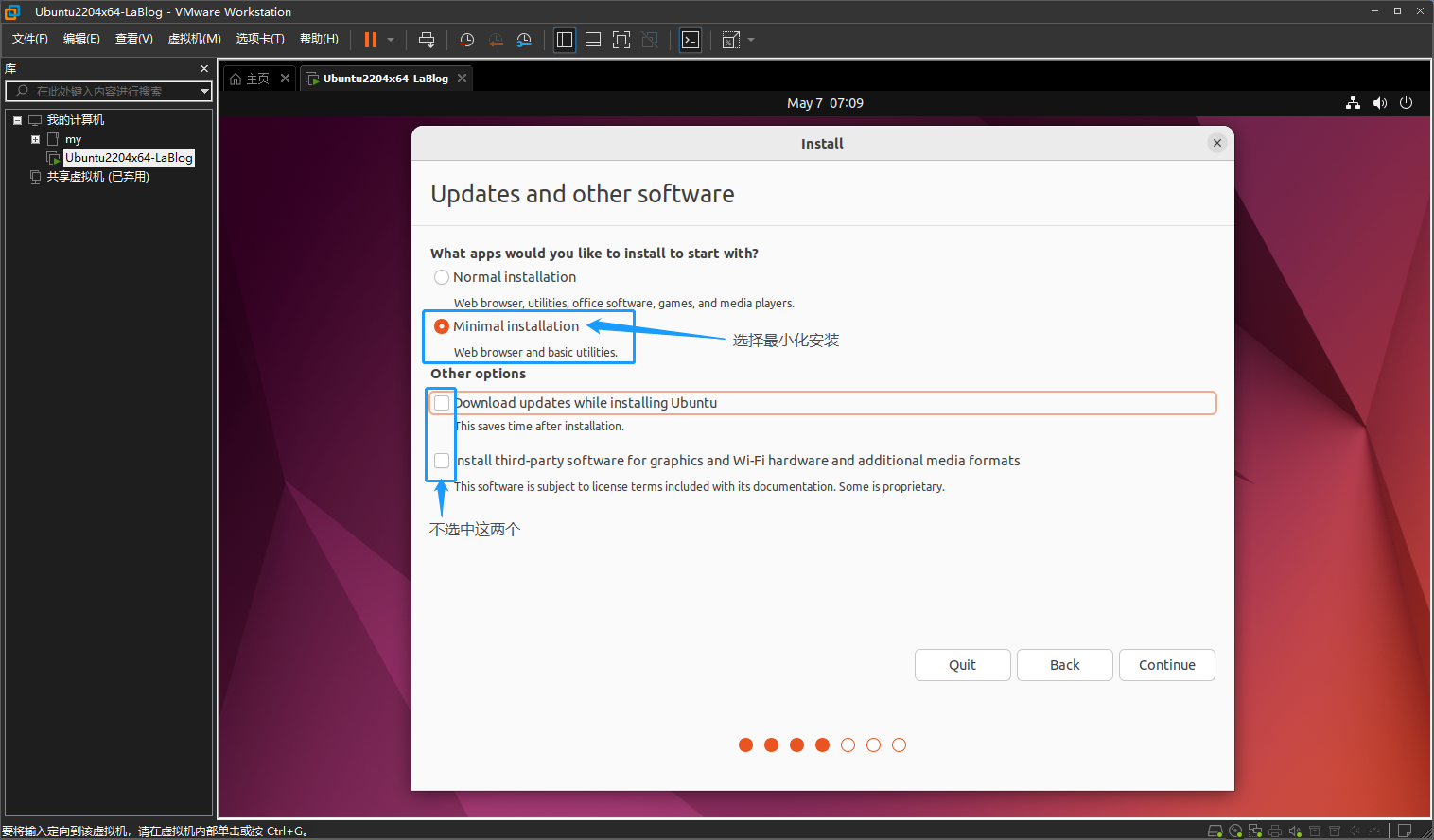This screenshot has width=1434, height=840.
Task: Click the sound card status icon
Action: pos(1295,831)
